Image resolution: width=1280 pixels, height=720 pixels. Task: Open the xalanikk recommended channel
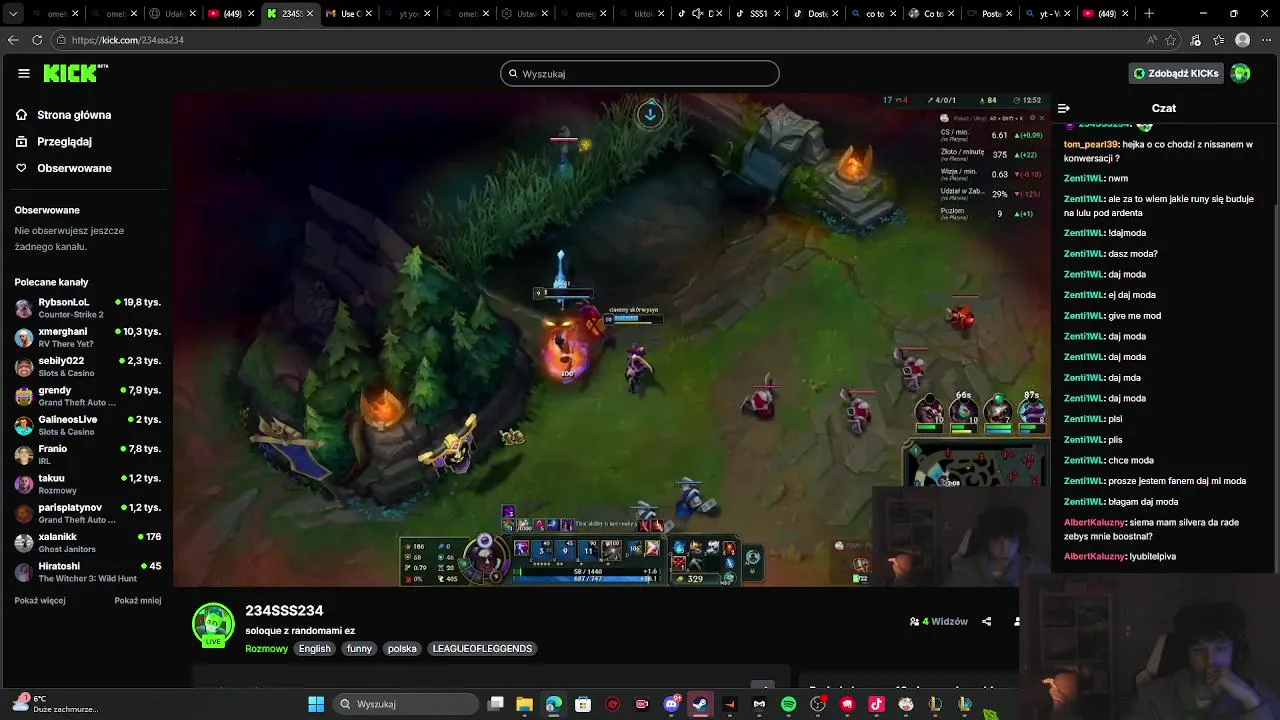pos(88,543)
